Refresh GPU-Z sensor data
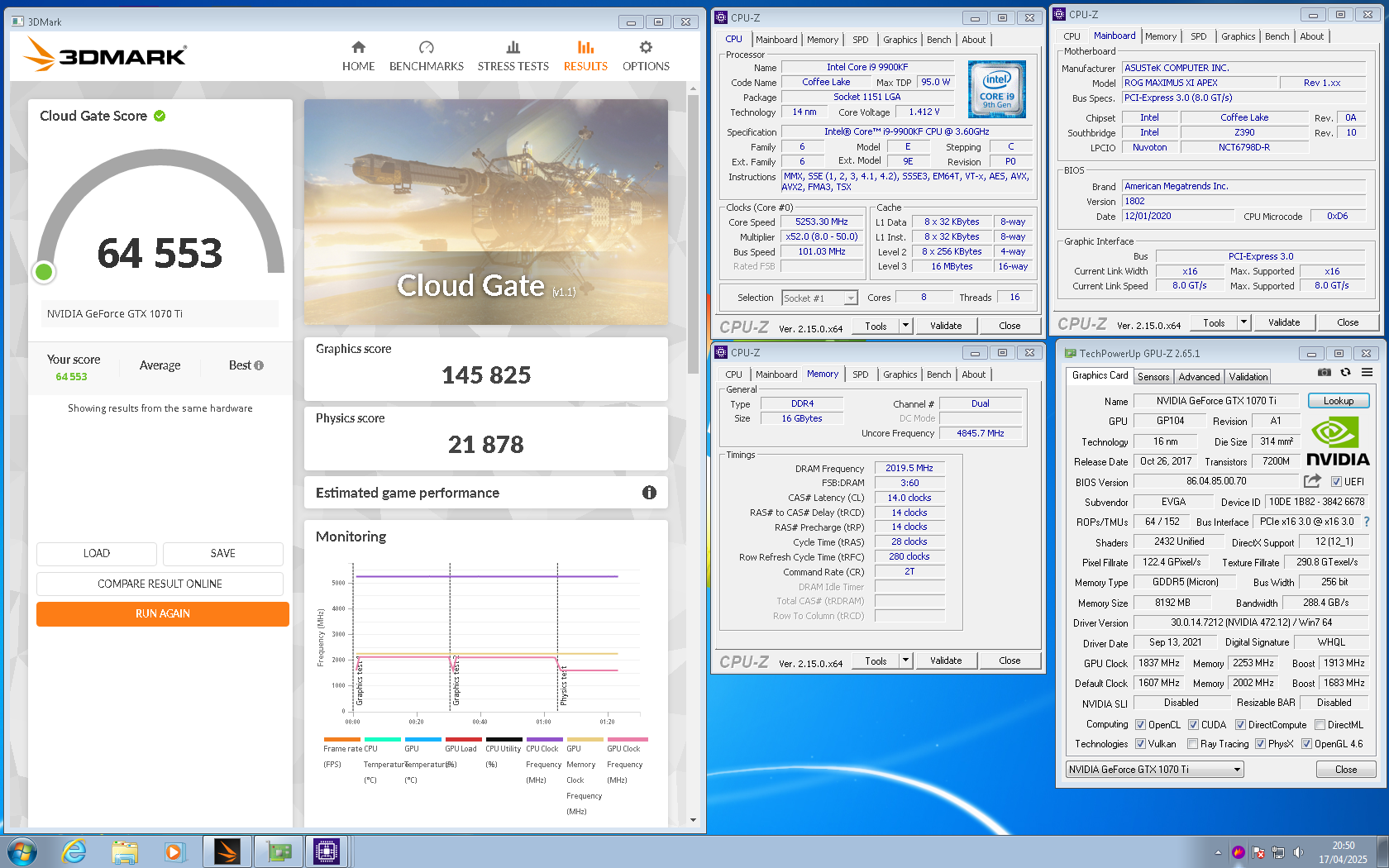The image size is (1389, 868). tap(1345, 373)
